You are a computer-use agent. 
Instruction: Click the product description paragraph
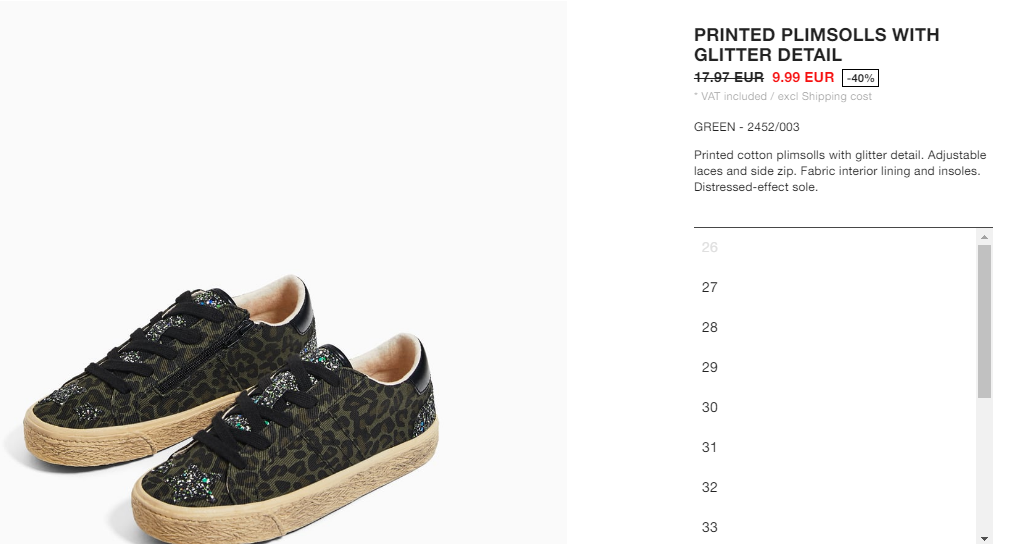[x=840, y=171]
